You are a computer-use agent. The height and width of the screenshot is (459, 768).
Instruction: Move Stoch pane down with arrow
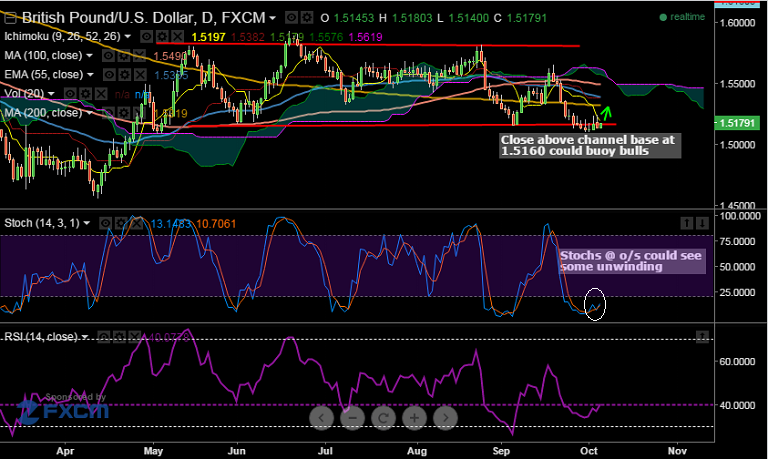tap(702, 223)
